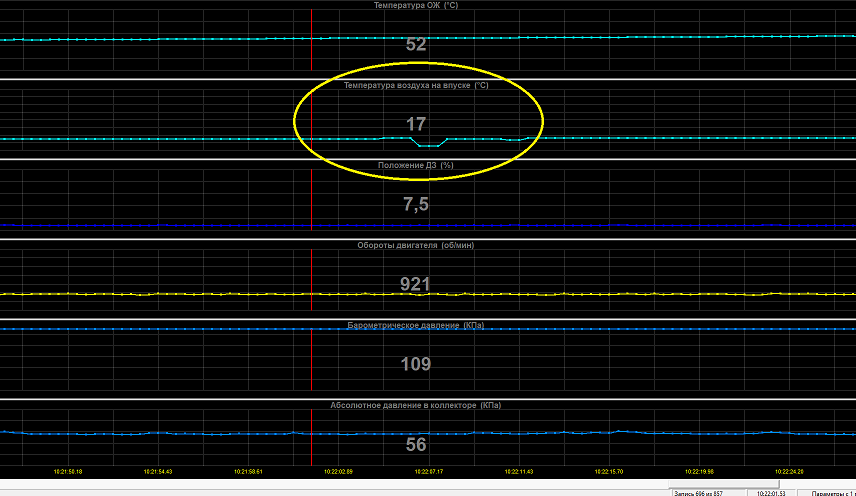Screen dimensions: 856x496
Task: Click the barometric pressure value 109
Action: pyautogui.click(x=416, y=364)
